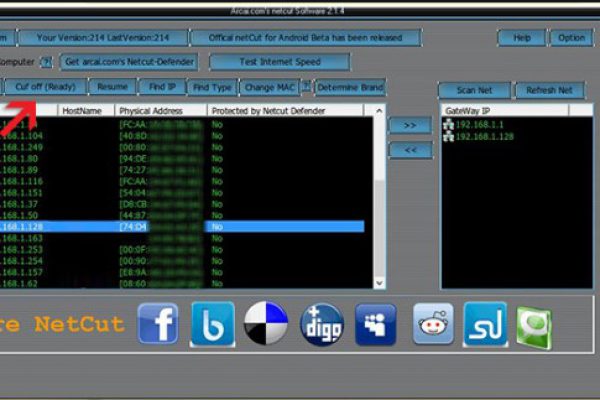
Task: Click the Delicious bookmark icon
Action: point(266,324)
